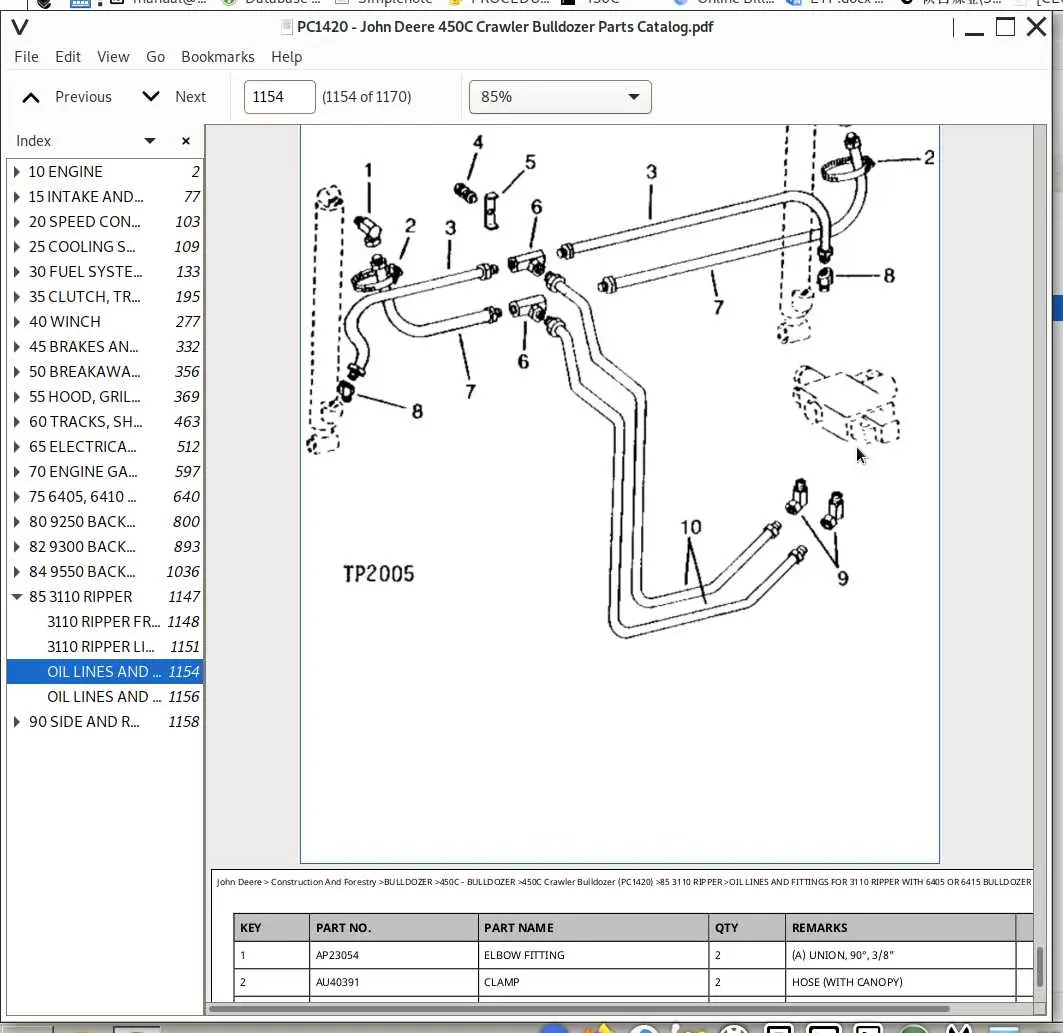Select the 85 3110 RIPPER bookmark
The height and width of the screenshot is (1033, 1063).
tap(105, 597)
